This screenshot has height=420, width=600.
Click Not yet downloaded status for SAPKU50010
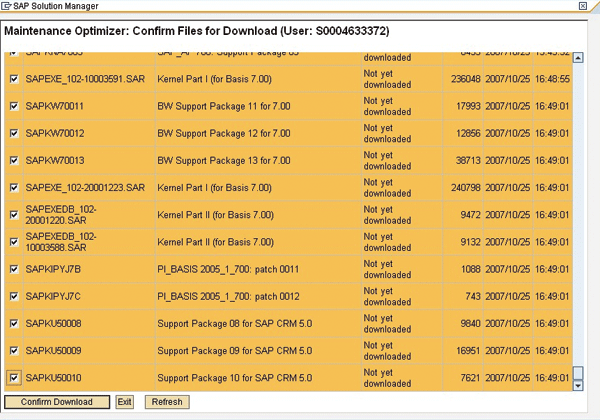[387, 378]
